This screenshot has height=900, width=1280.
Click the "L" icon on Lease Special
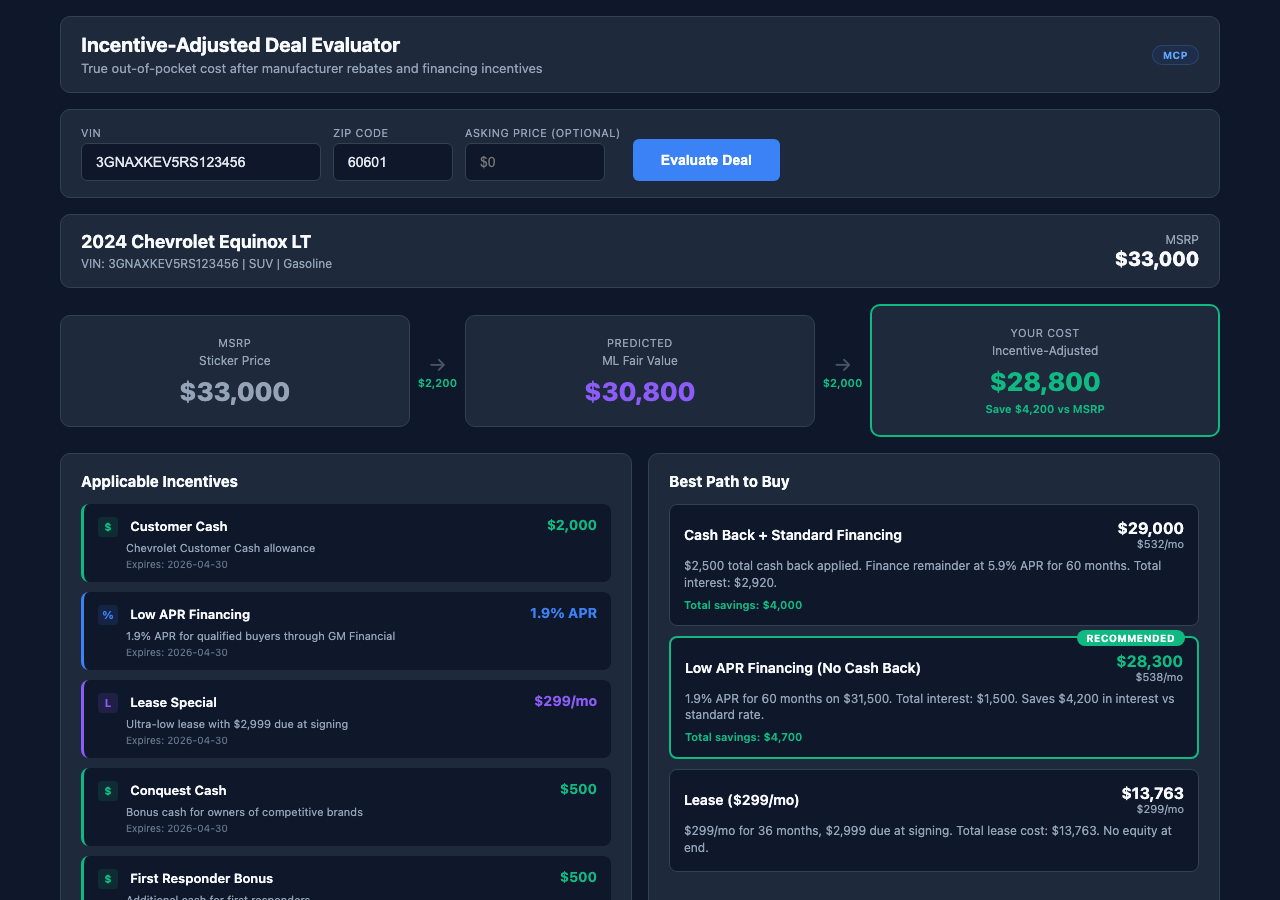point(107,702)
